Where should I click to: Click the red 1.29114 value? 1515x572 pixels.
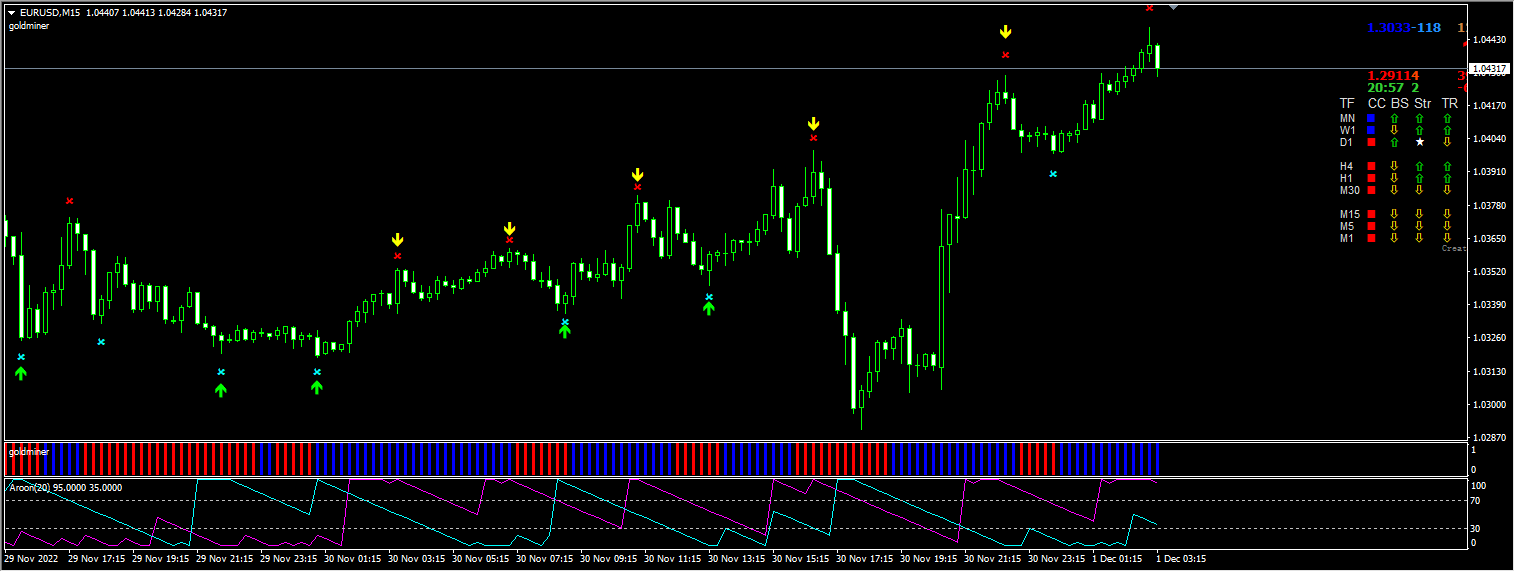[x=1393, y=76]
